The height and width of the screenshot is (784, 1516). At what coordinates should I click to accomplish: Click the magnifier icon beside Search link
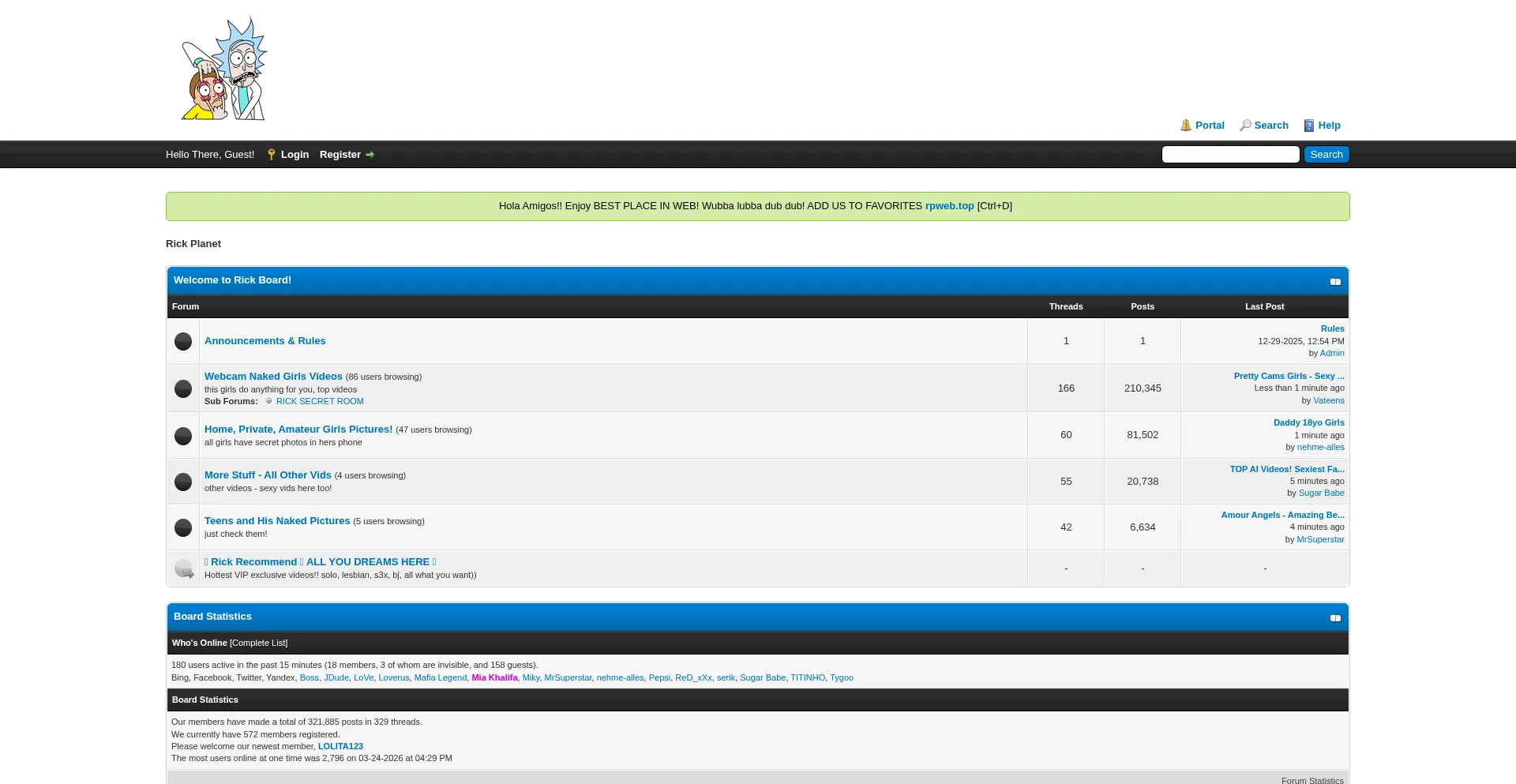click(1245, 126)
